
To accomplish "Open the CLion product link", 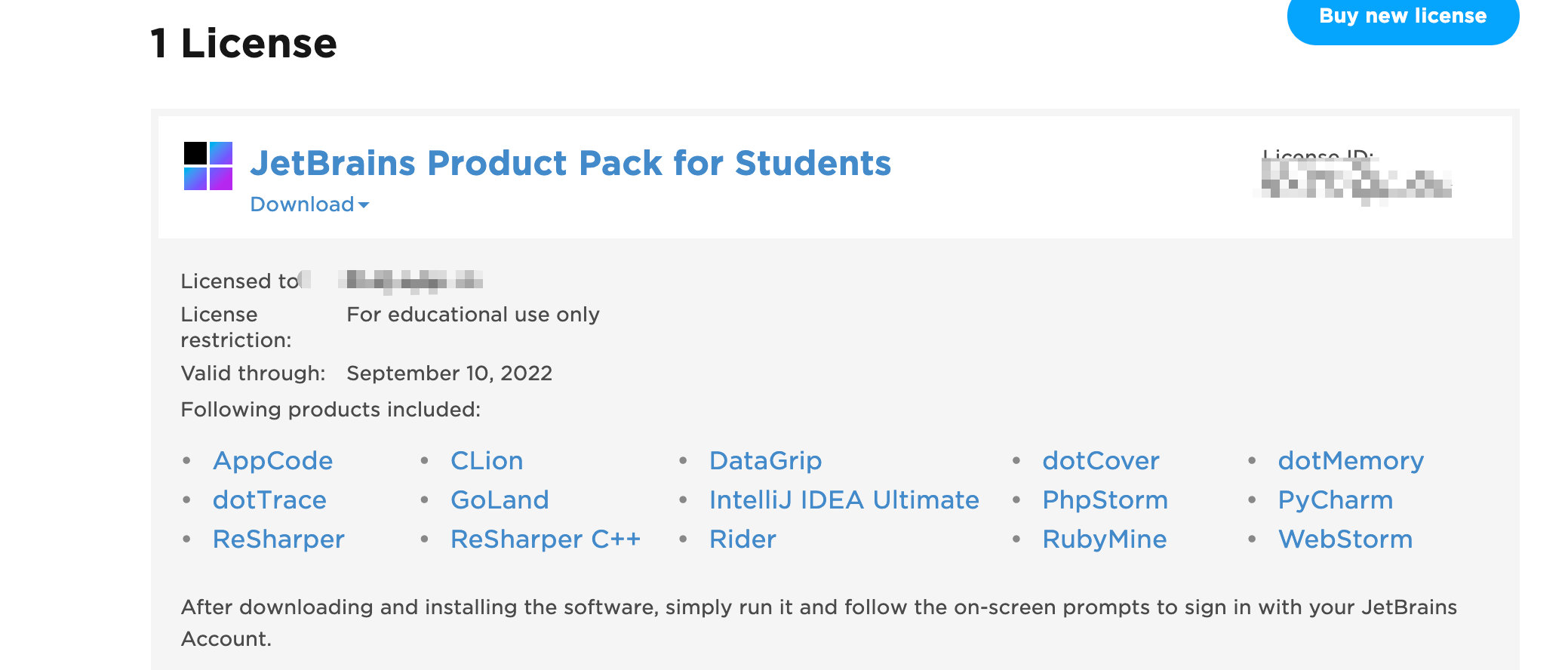I will (487, 460).
